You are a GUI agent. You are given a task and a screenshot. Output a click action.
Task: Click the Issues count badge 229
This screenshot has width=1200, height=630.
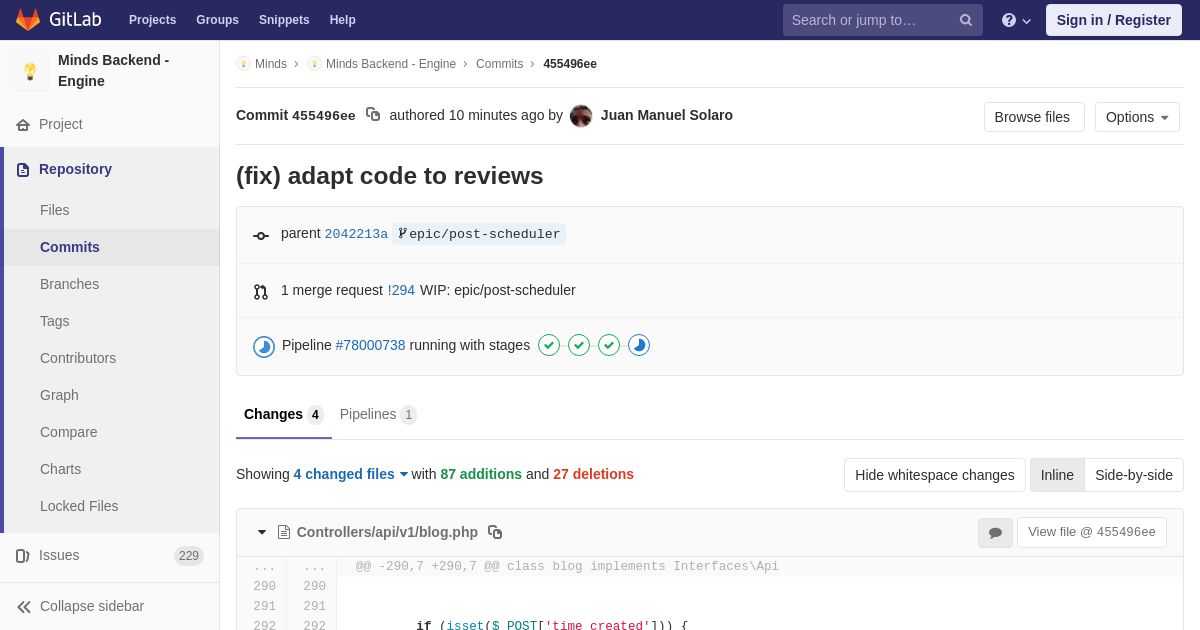[189, 556]
